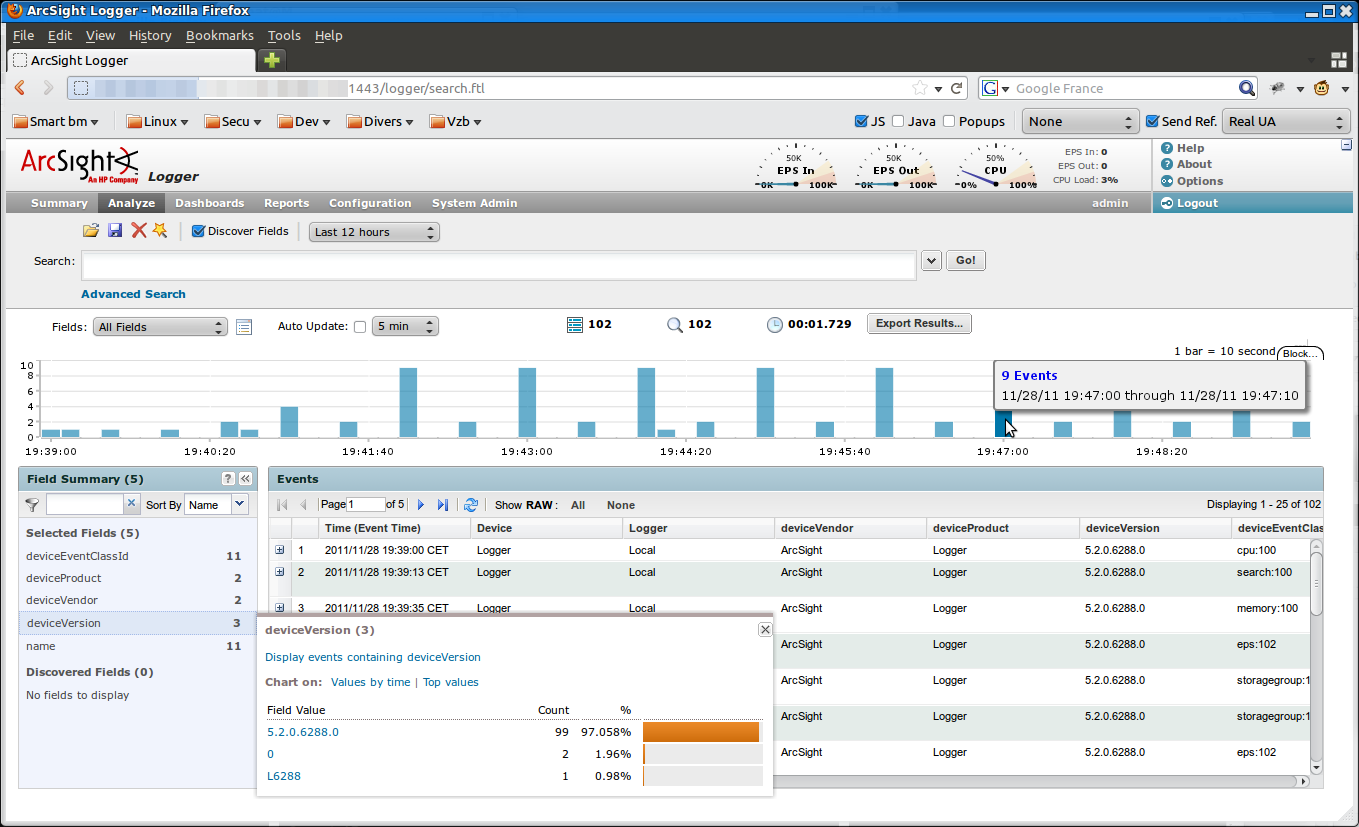Click the Google search magnifier icon
This screenshot has height=827, width=1359.
1246,88
